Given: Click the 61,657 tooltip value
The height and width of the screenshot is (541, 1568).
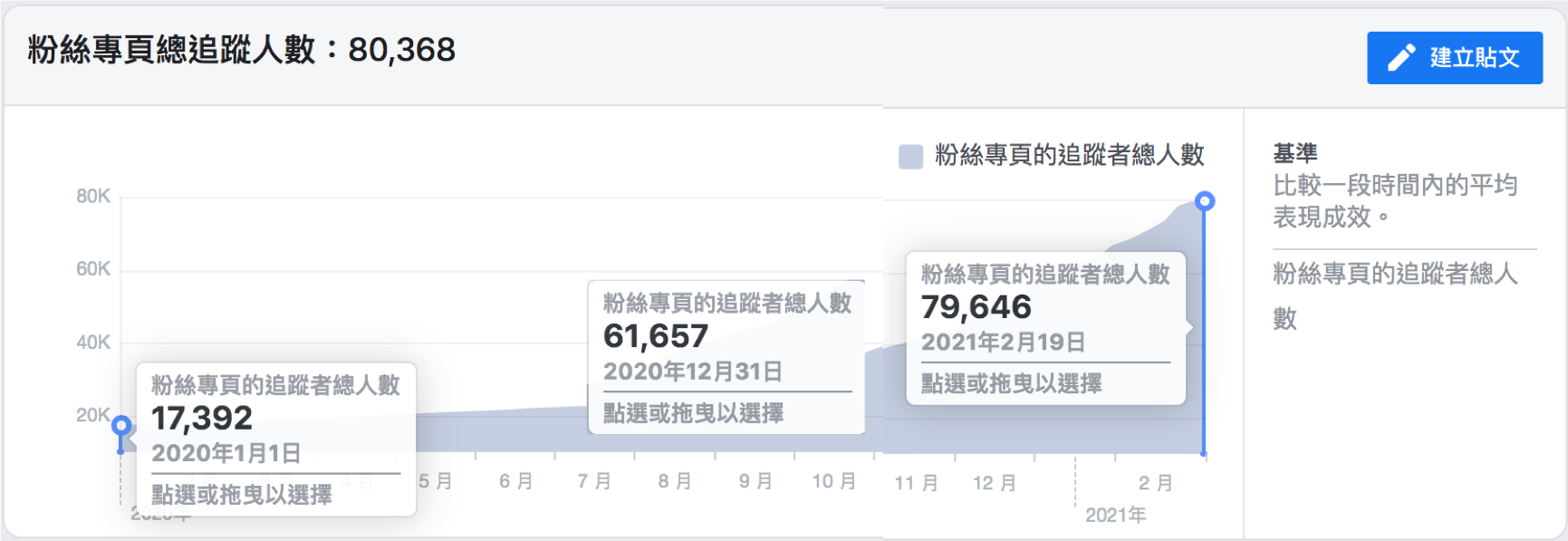Looking at the screenshot, I should (656, 336).
